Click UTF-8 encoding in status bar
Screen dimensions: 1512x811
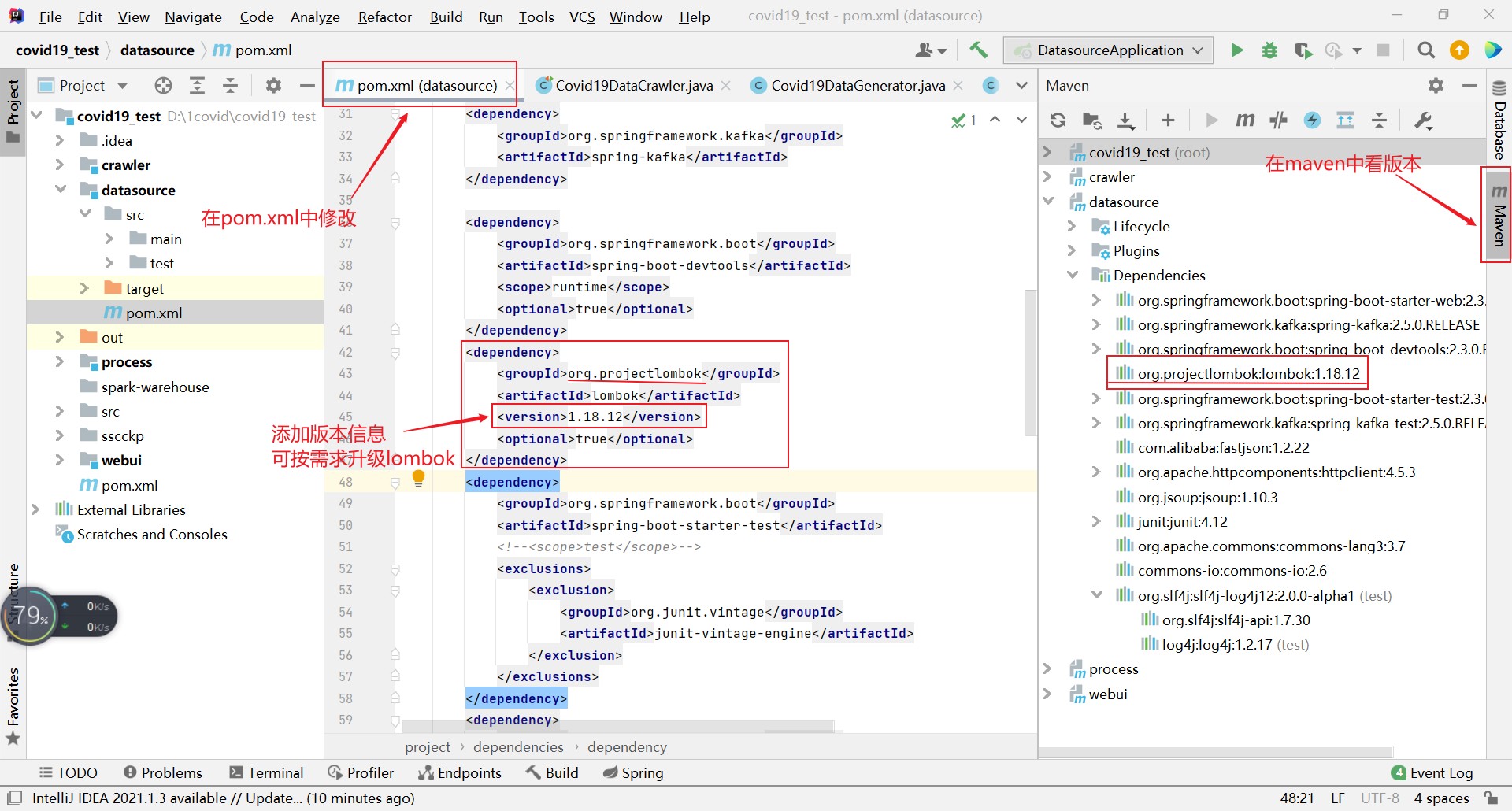(1380, 798)
